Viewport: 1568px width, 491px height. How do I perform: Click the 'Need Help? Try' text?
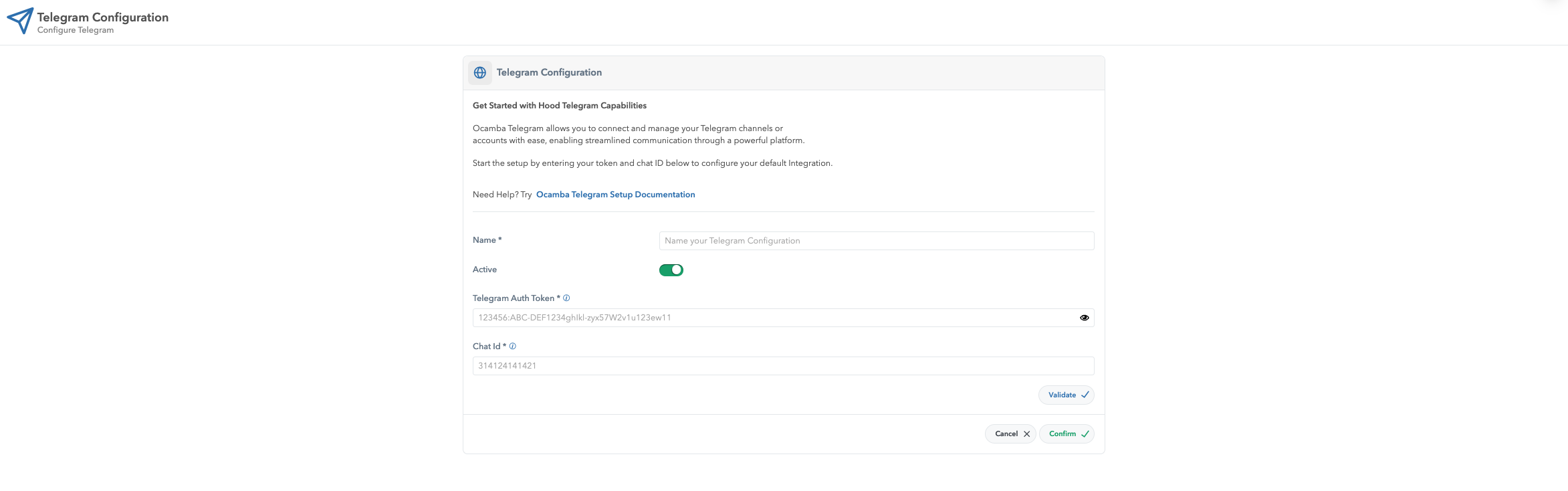502,195
